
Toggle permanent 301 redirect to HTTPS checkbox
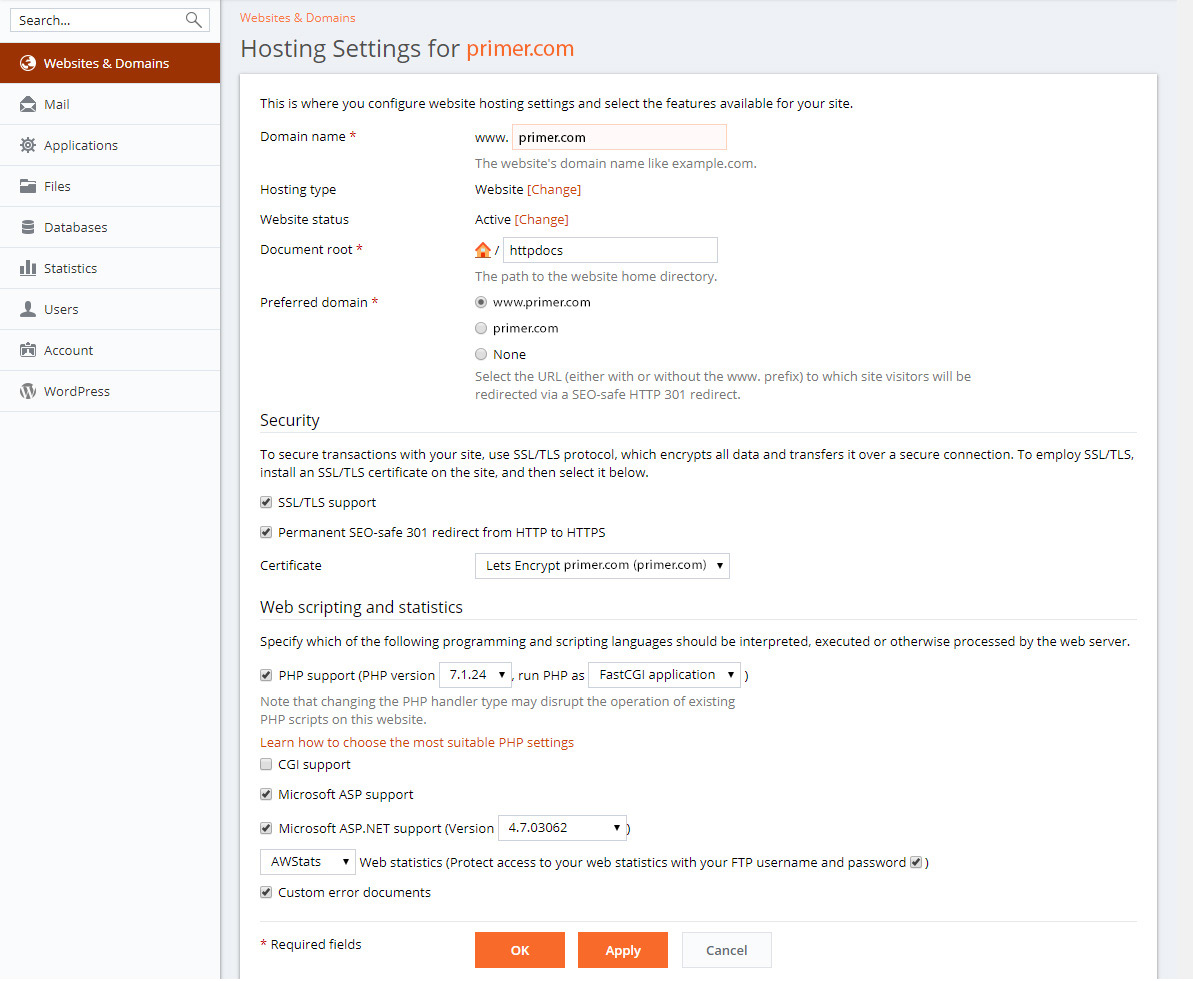(x=266, y=532)
